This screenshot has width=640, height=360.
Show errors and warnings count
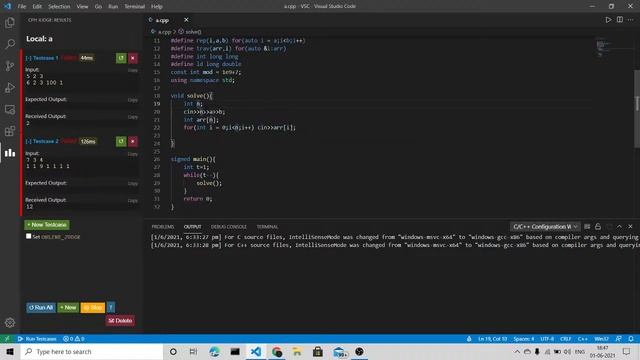pyautogui.click(x=73, y=339)
